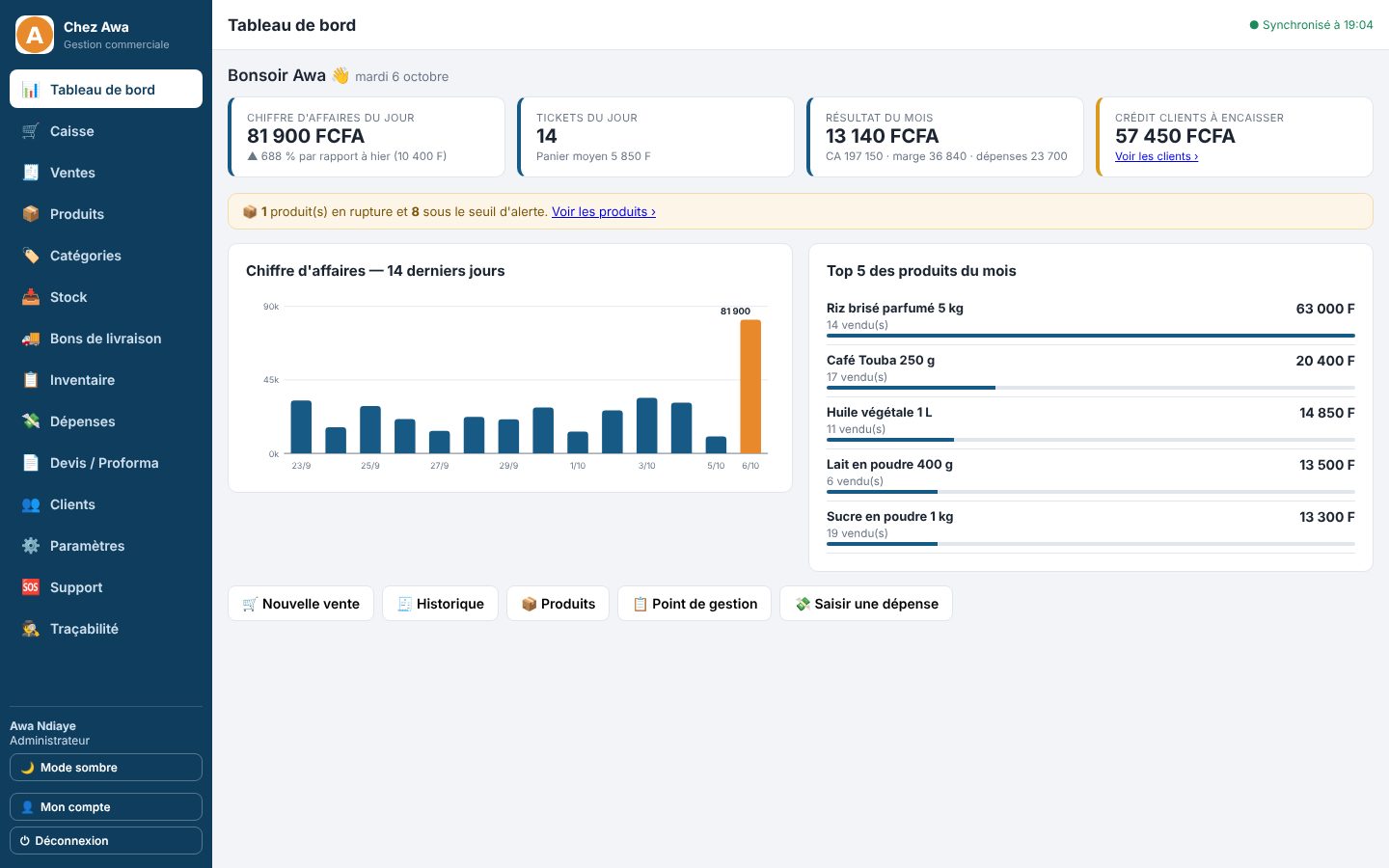Log out with Déconnexion button
The image size is (1389, 868).
(106, 841)
